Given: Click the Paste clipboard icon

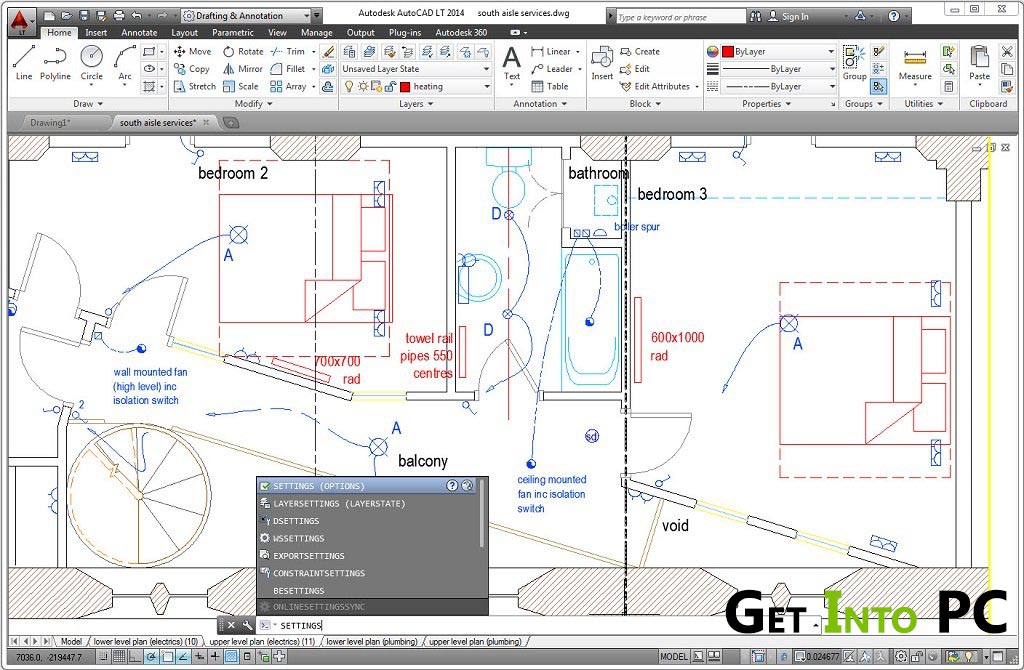Looking at the screenshot, I should (979, 63).
